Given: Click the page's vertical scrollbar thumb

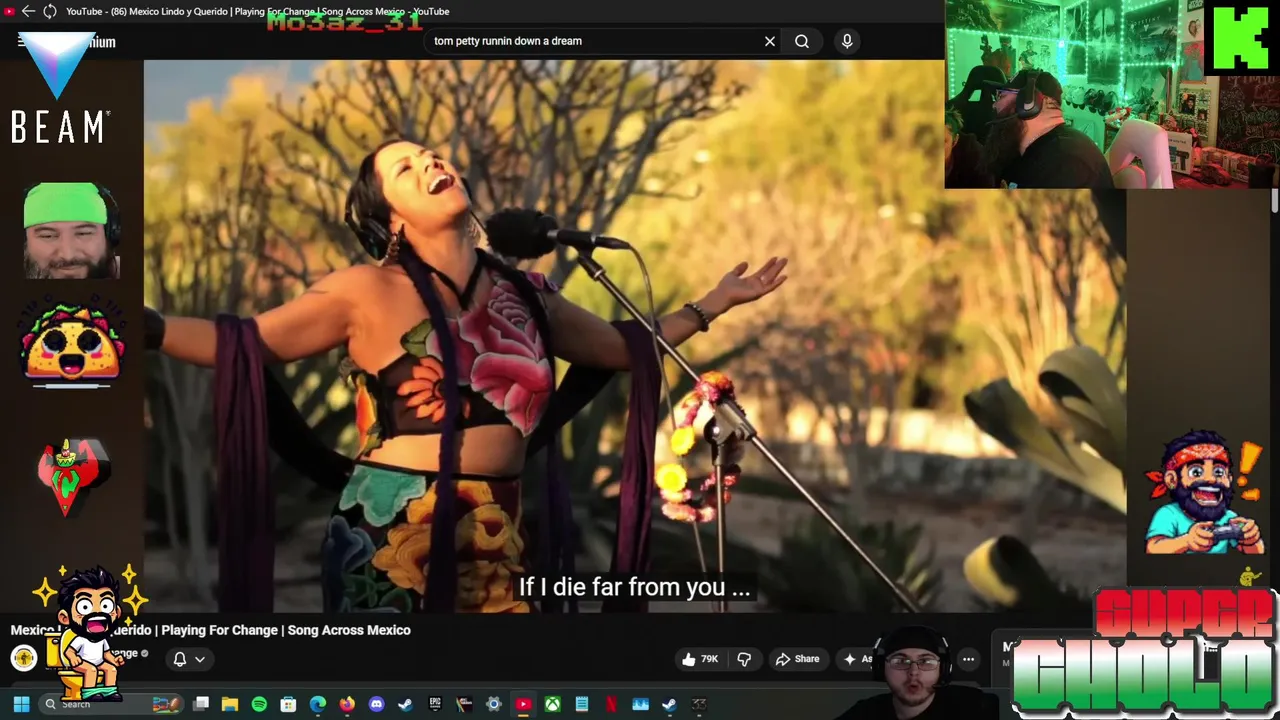Looking at the screenshot, I should click(x=1274, y=200).
